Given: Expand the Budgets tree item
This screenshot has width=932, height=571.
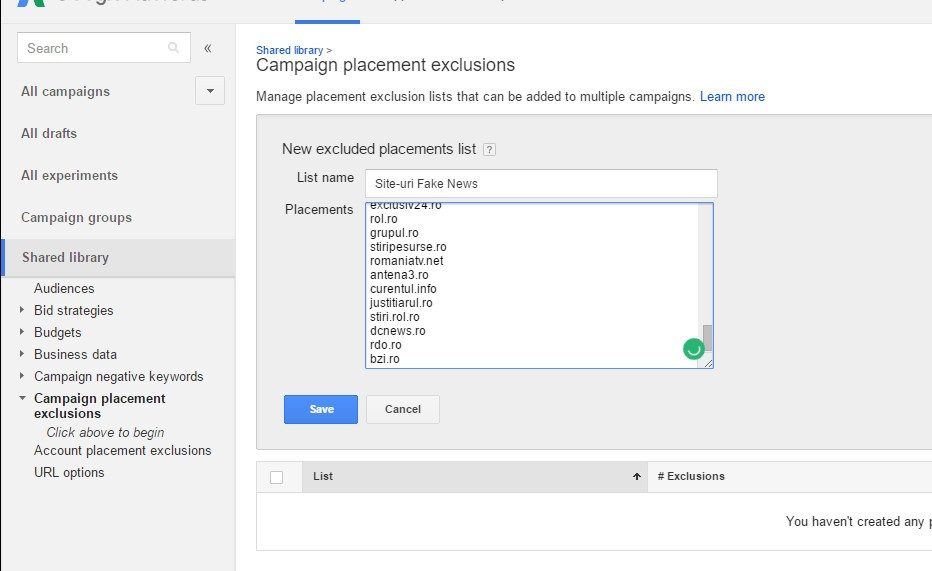Looking at the screenshot, I should coord(22,332).
